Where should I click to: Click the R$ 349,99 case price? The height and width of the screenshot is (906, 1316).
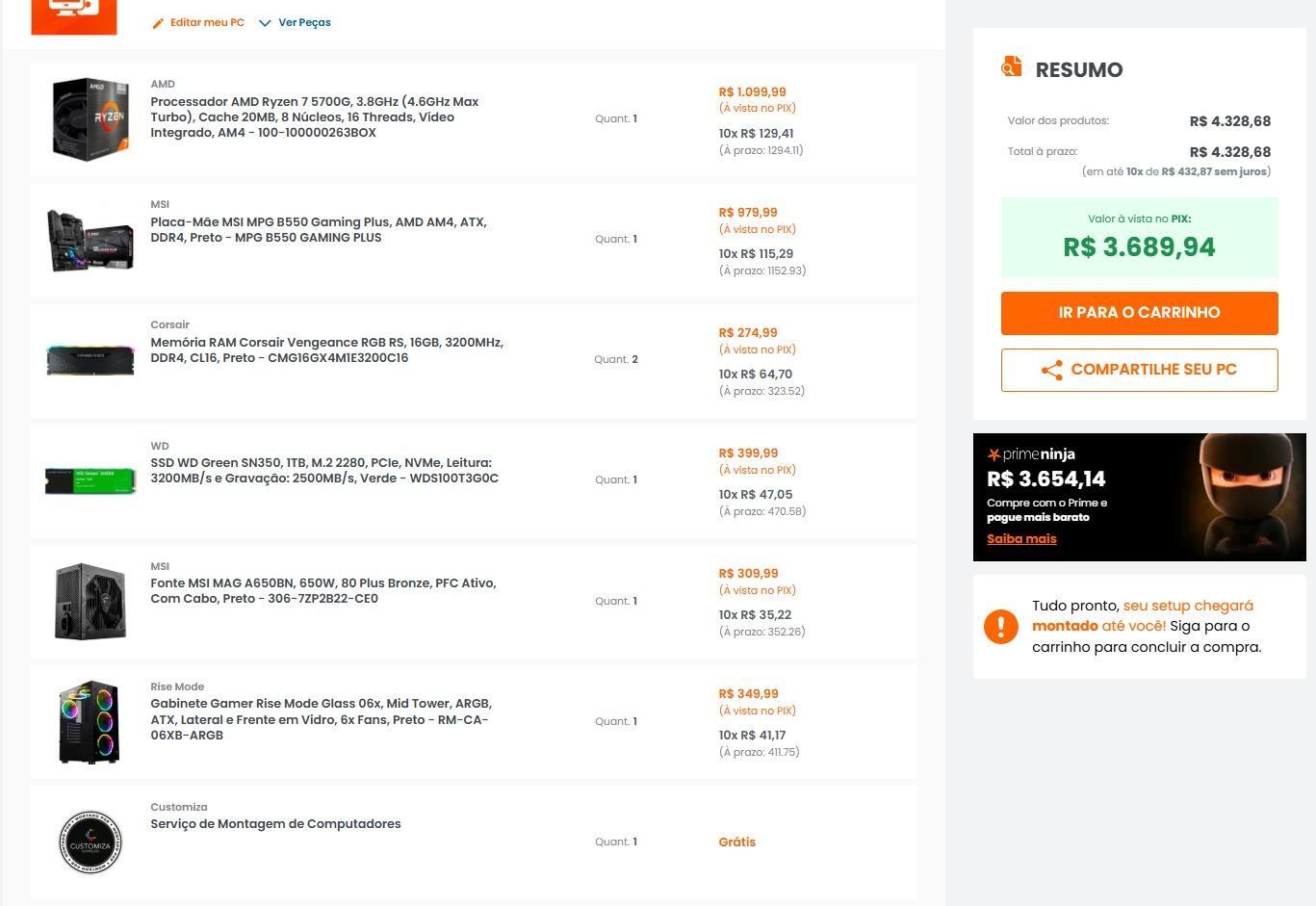pos(748,694)
